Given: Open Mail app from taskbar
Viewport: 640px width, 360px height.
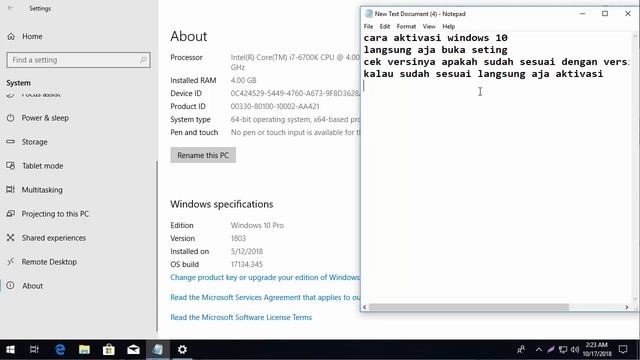Looking at the screenshot, I should pyautogui.click(x=133, y=349).
